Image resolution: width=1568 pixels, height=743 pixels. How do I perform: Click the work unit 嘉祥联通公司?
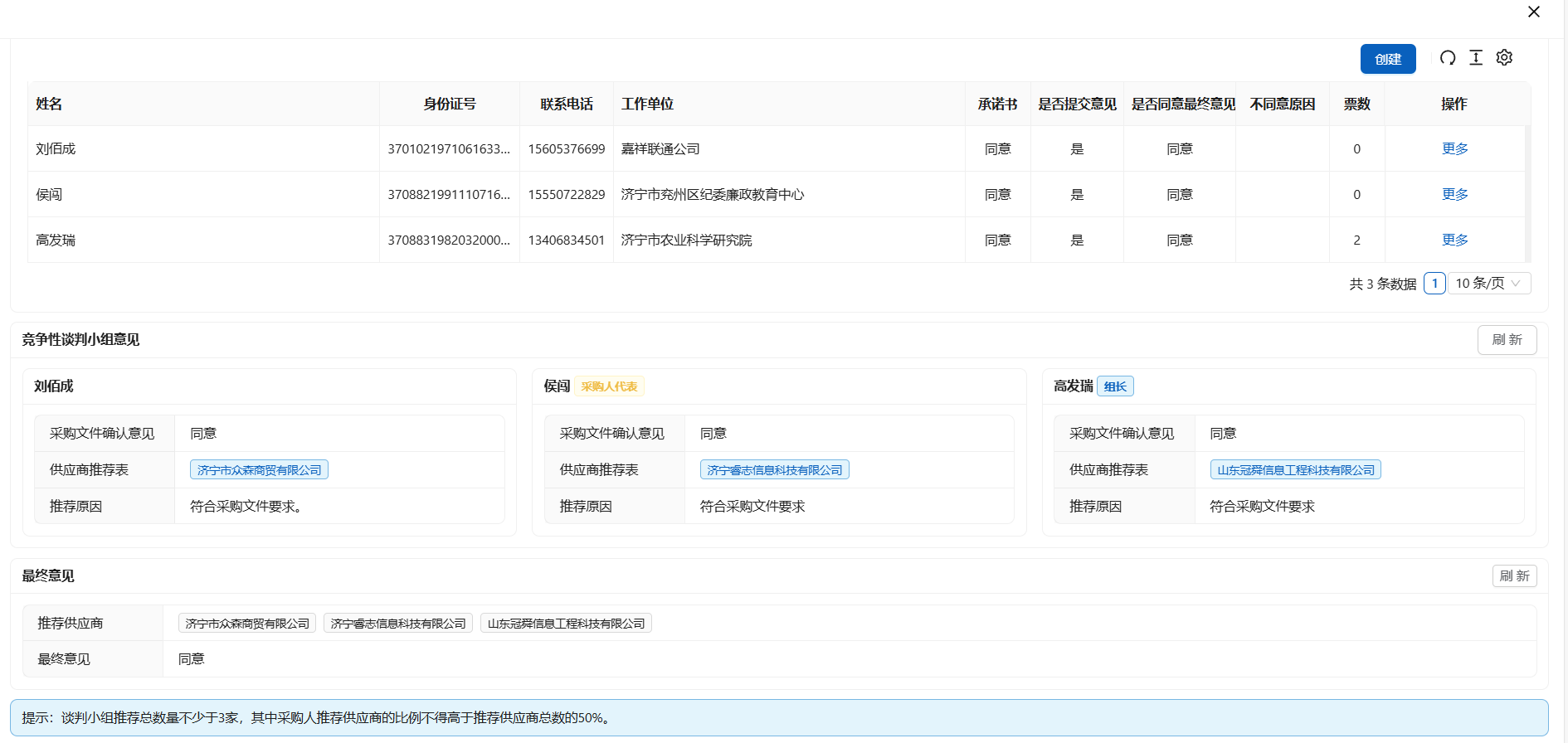click(660, 149)
